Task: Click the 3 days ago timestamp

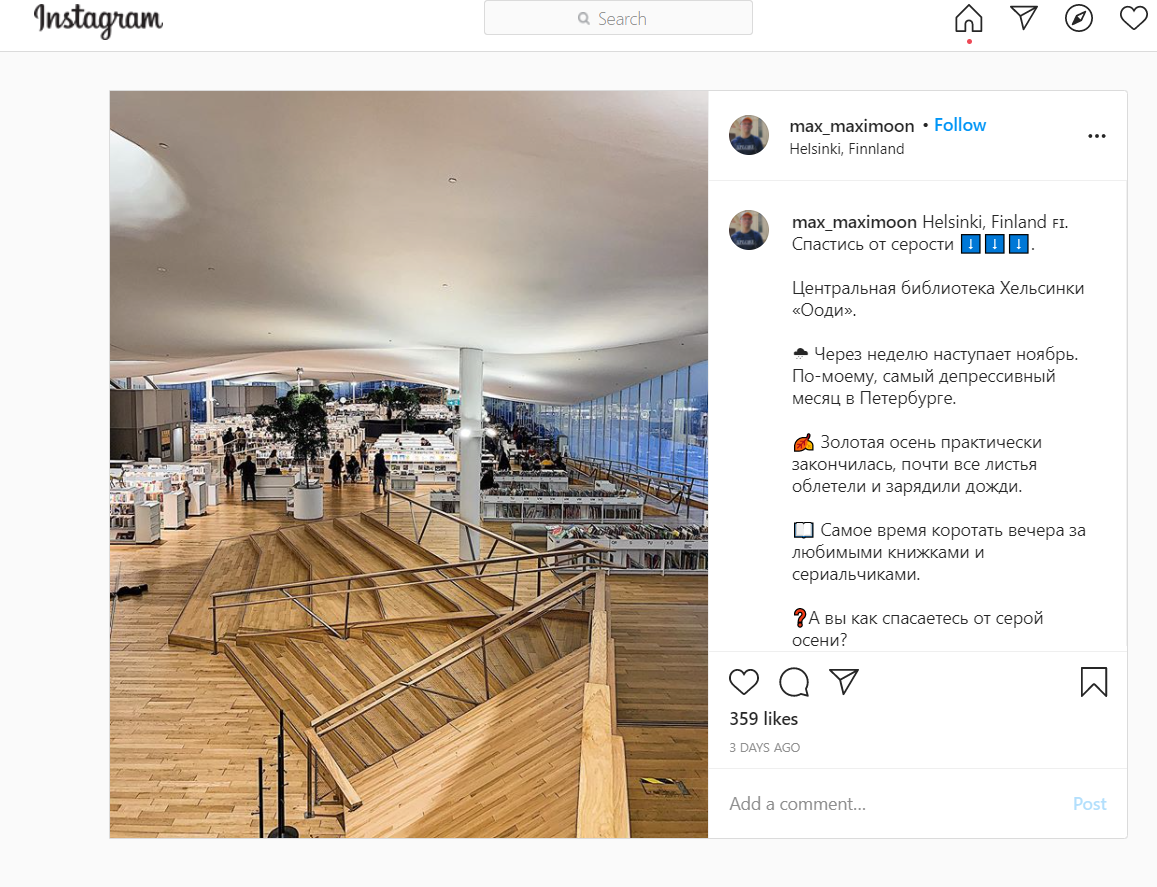Action: pos(764,748)
